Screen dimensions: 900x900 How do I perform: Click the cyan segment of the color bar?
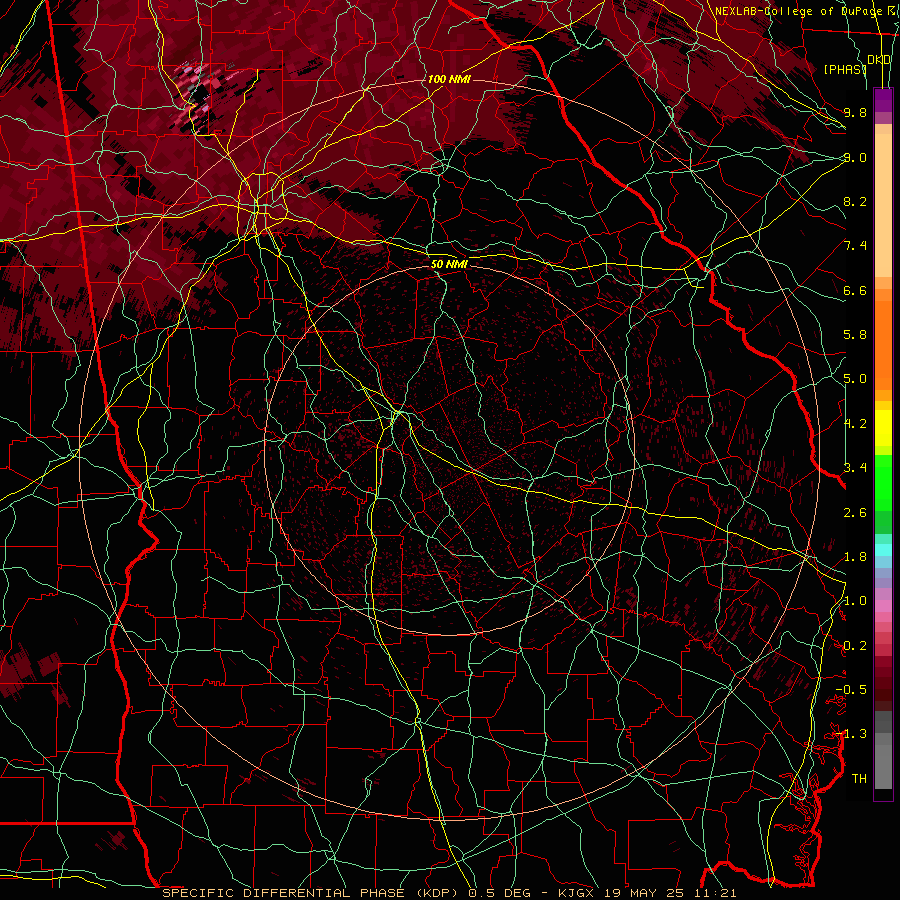883,550
